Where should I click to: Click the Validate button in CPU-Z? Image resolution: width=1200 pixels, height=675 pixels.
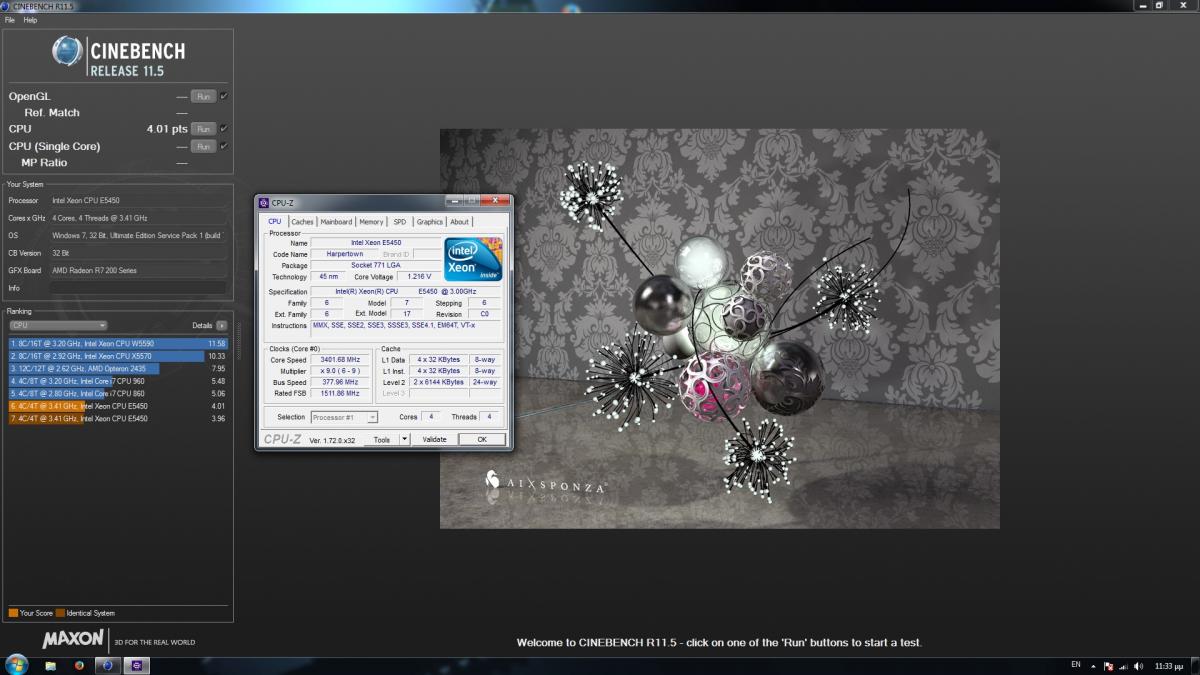coord(435,439)
